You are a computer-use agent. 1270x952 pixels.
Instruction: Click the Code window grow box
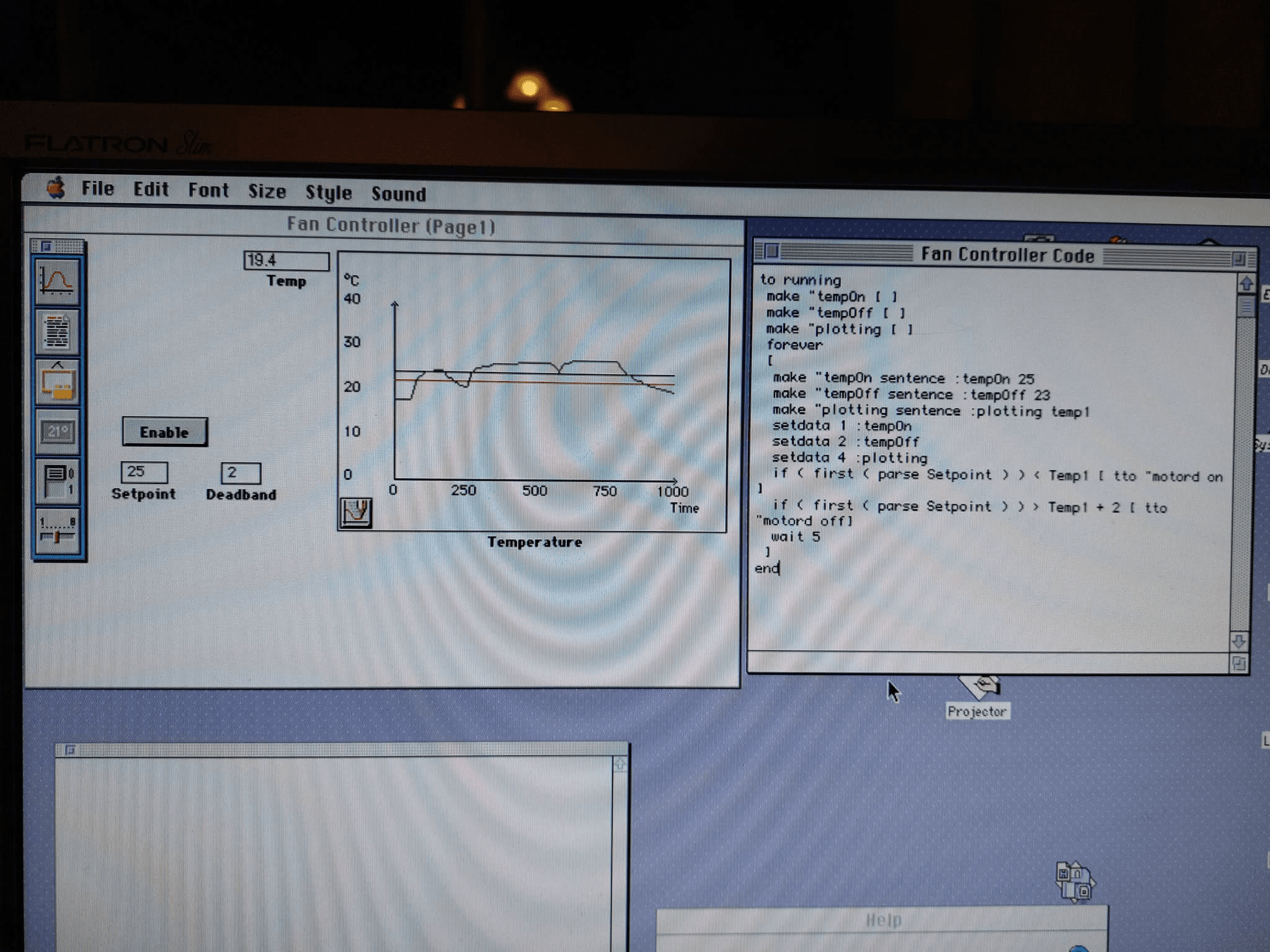point(1238,663)
